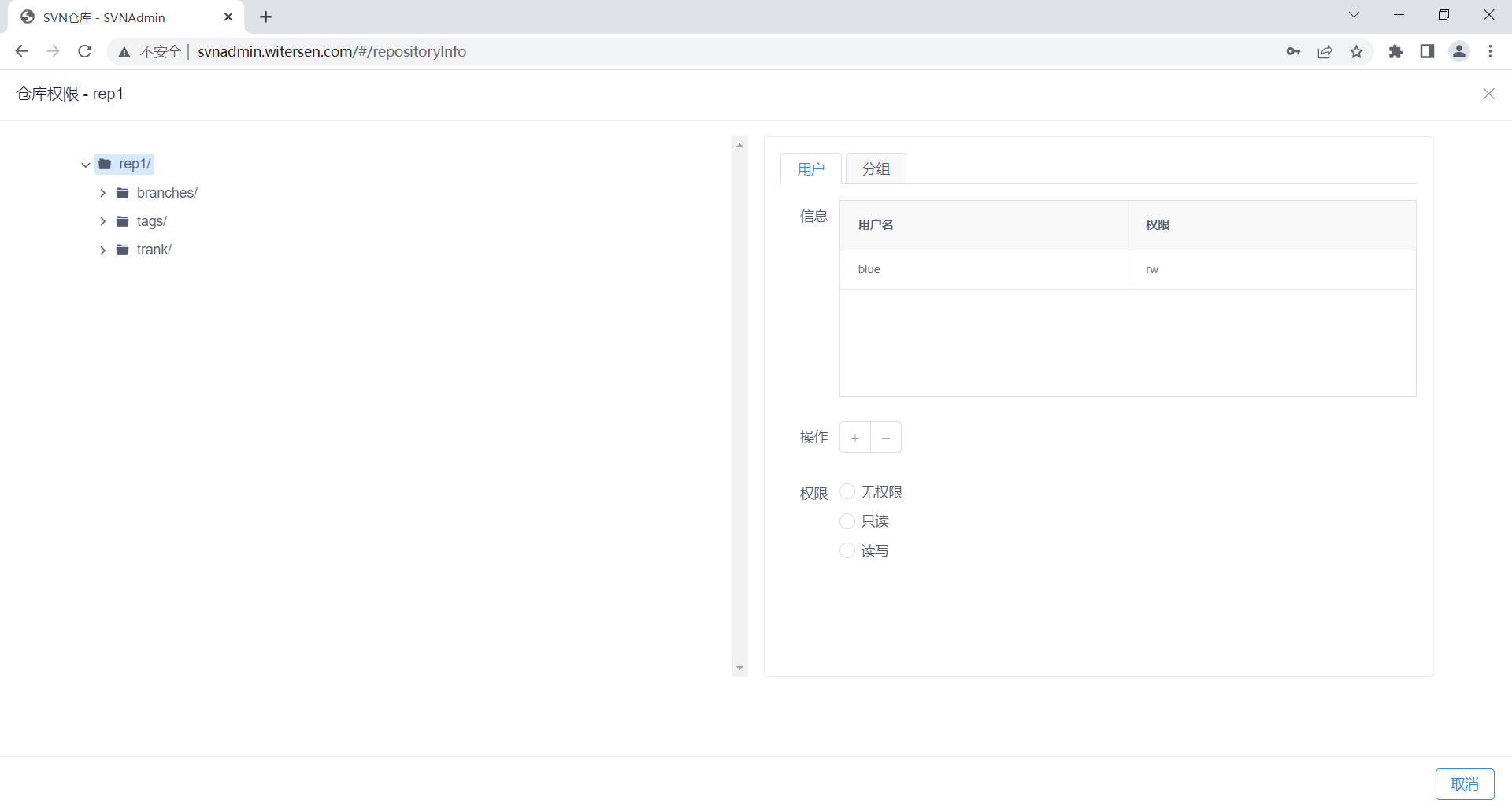Expand the branches/ folder
The image size is (1512, 811).
point(103,193)
